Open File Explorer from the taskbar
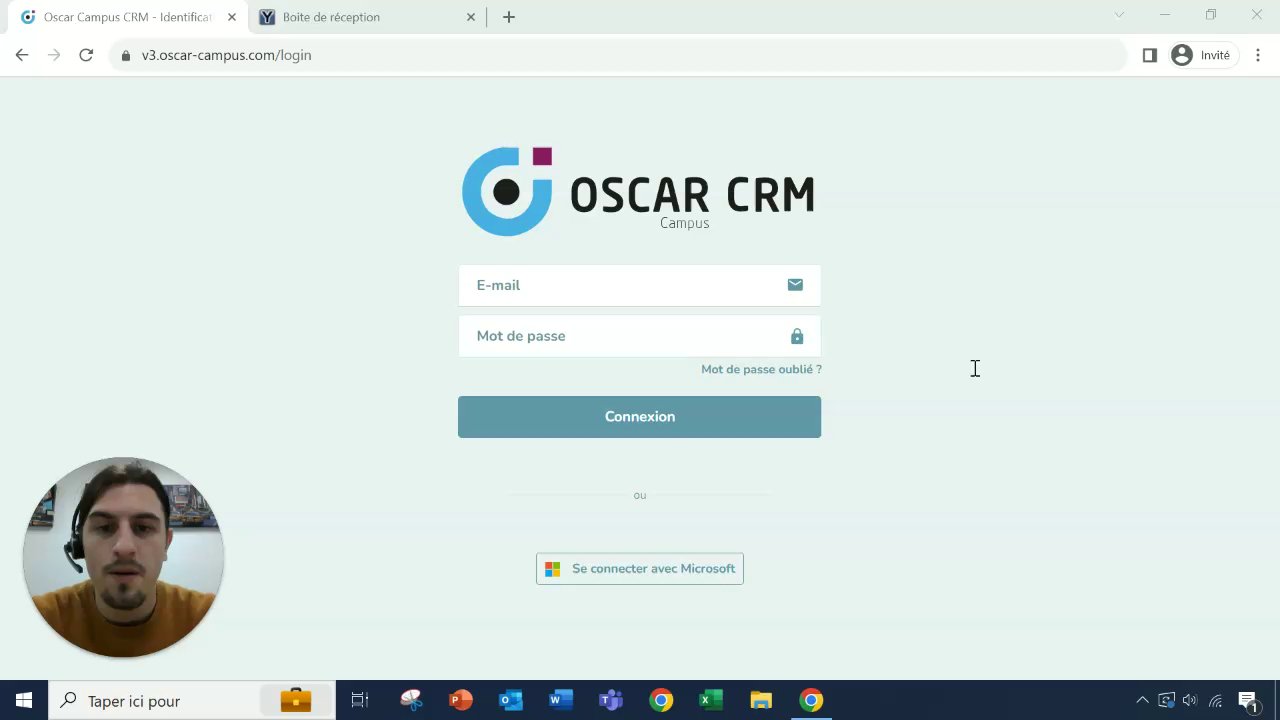The width and height of the screenshot is (1280, 720). [761, 701]
